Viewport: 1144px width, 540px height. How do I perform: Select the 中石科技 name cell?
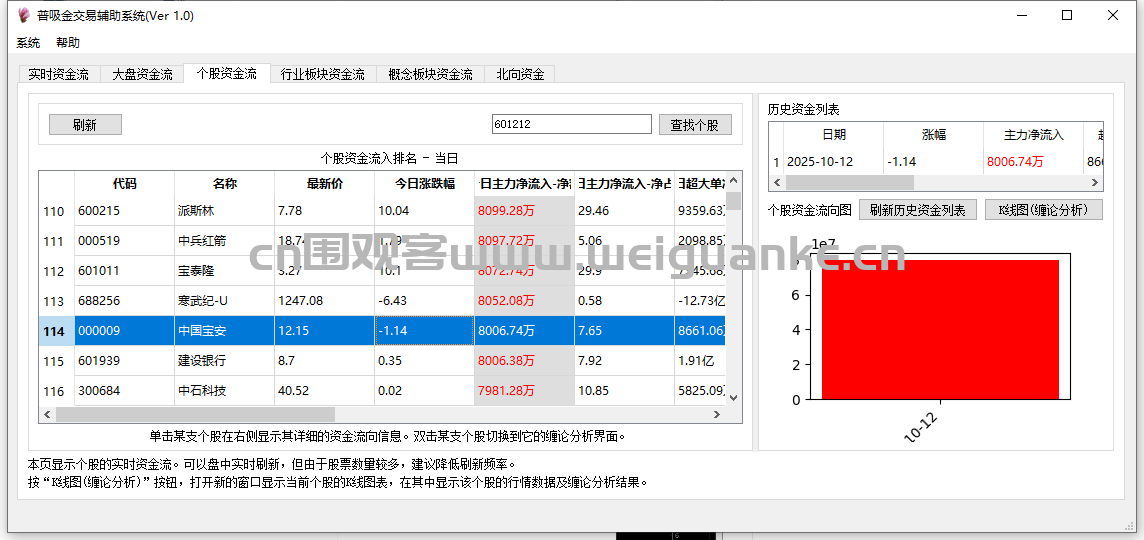(x=225, y=390)
